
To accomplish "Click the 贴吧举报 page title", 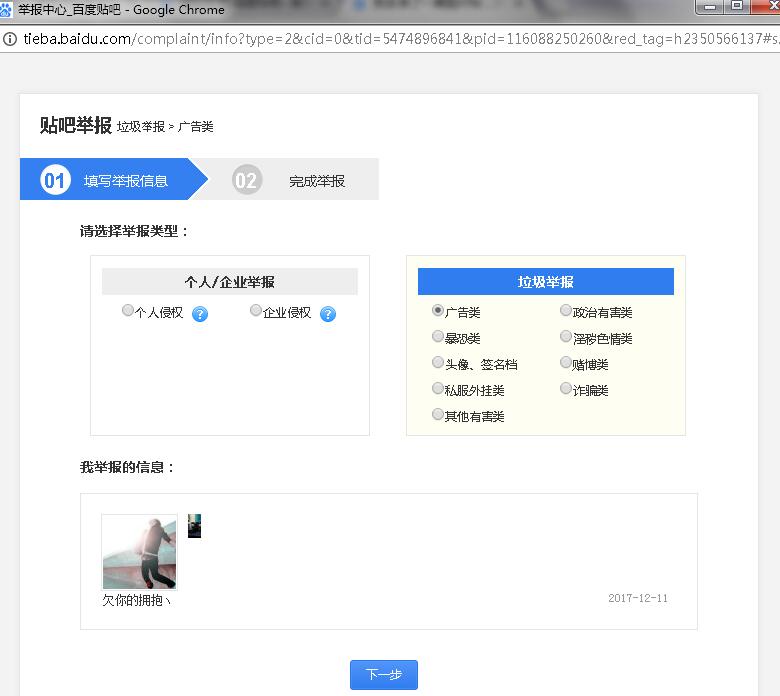I will (x=76, y=125).
